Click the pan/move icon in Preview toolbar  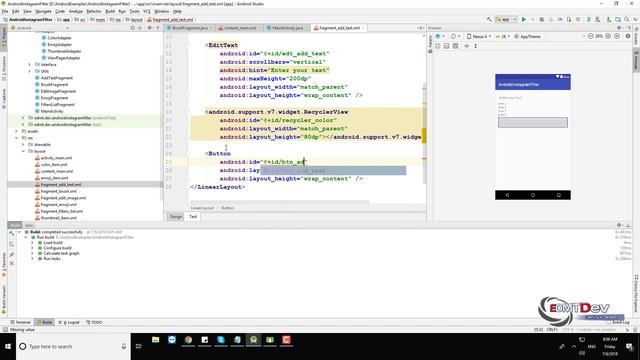[x=467, y=46]
